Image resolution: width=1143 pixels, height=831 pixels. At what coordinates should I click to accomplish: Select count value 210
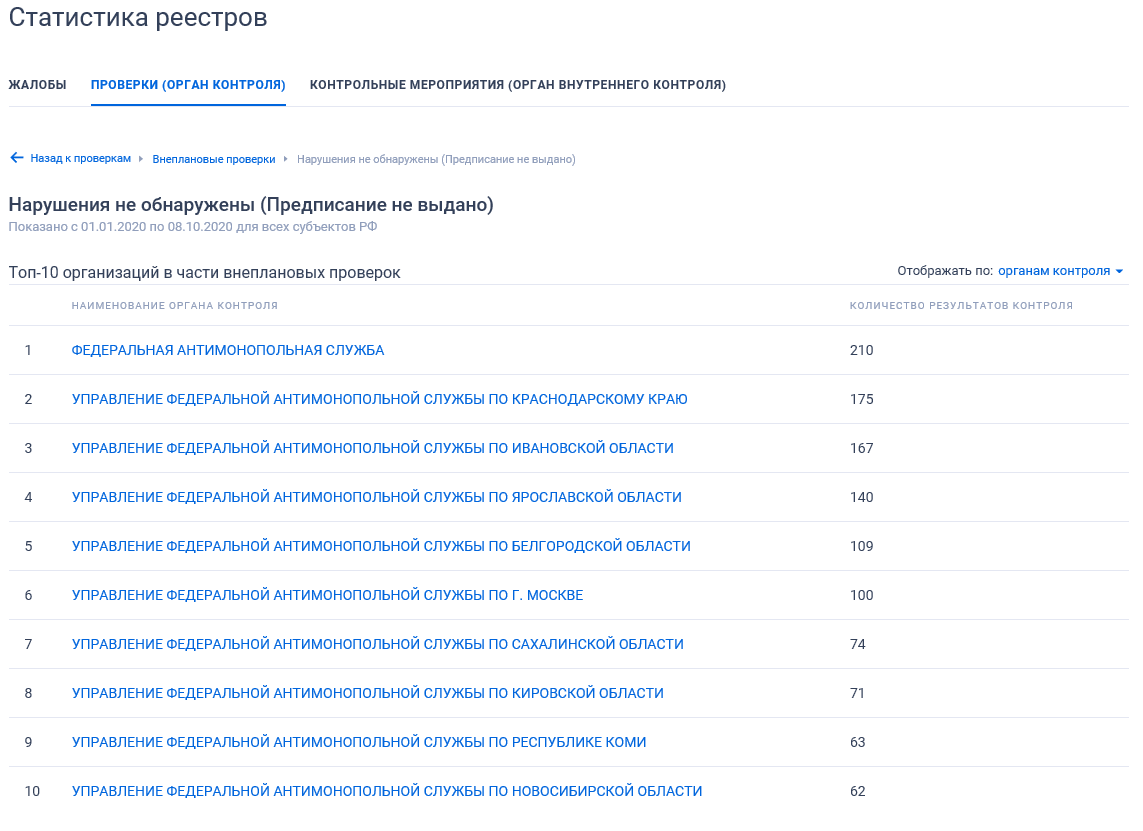861,350
